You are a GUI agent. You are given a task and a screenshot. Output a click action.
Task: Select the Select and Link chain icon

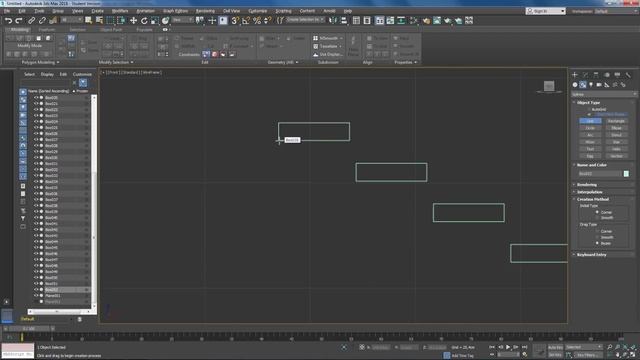tap(31, 20)
